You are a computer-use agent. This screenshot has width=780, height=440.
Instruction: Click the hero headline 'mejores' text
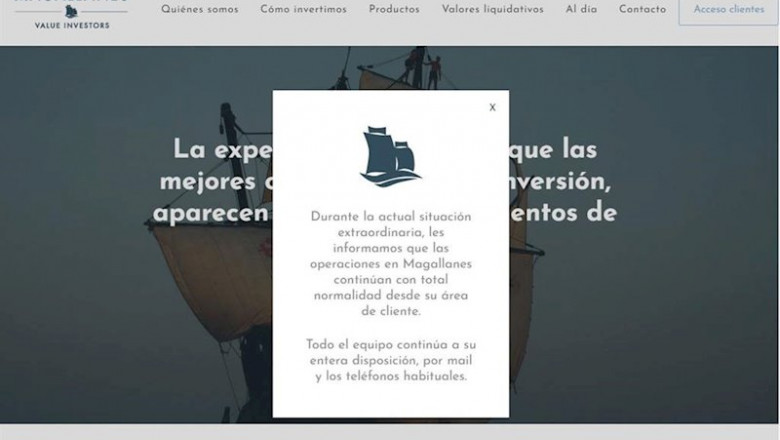point(207,181)
